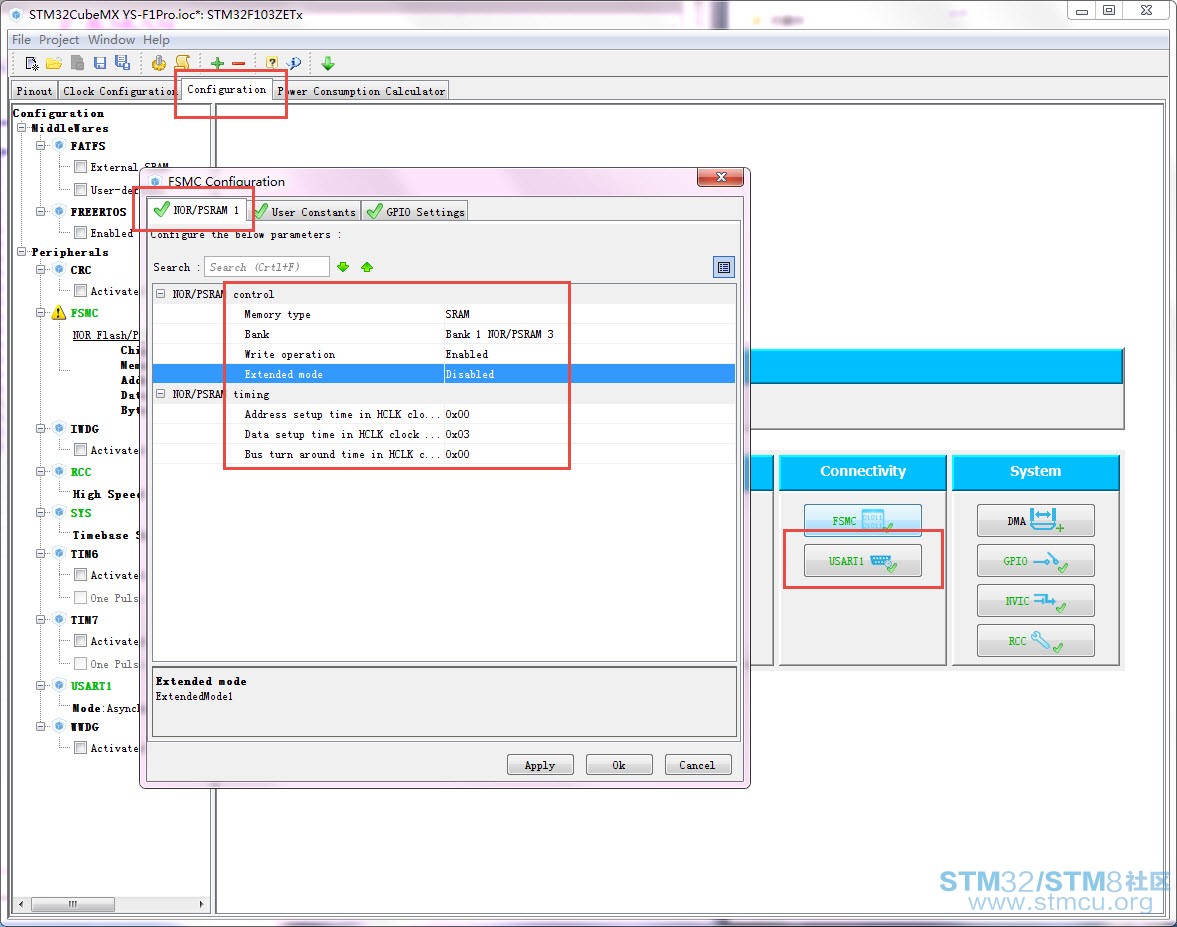Click the Generate Report scroll icon
This screenshot has width=1177, height=927.
[x=182, y=62]
